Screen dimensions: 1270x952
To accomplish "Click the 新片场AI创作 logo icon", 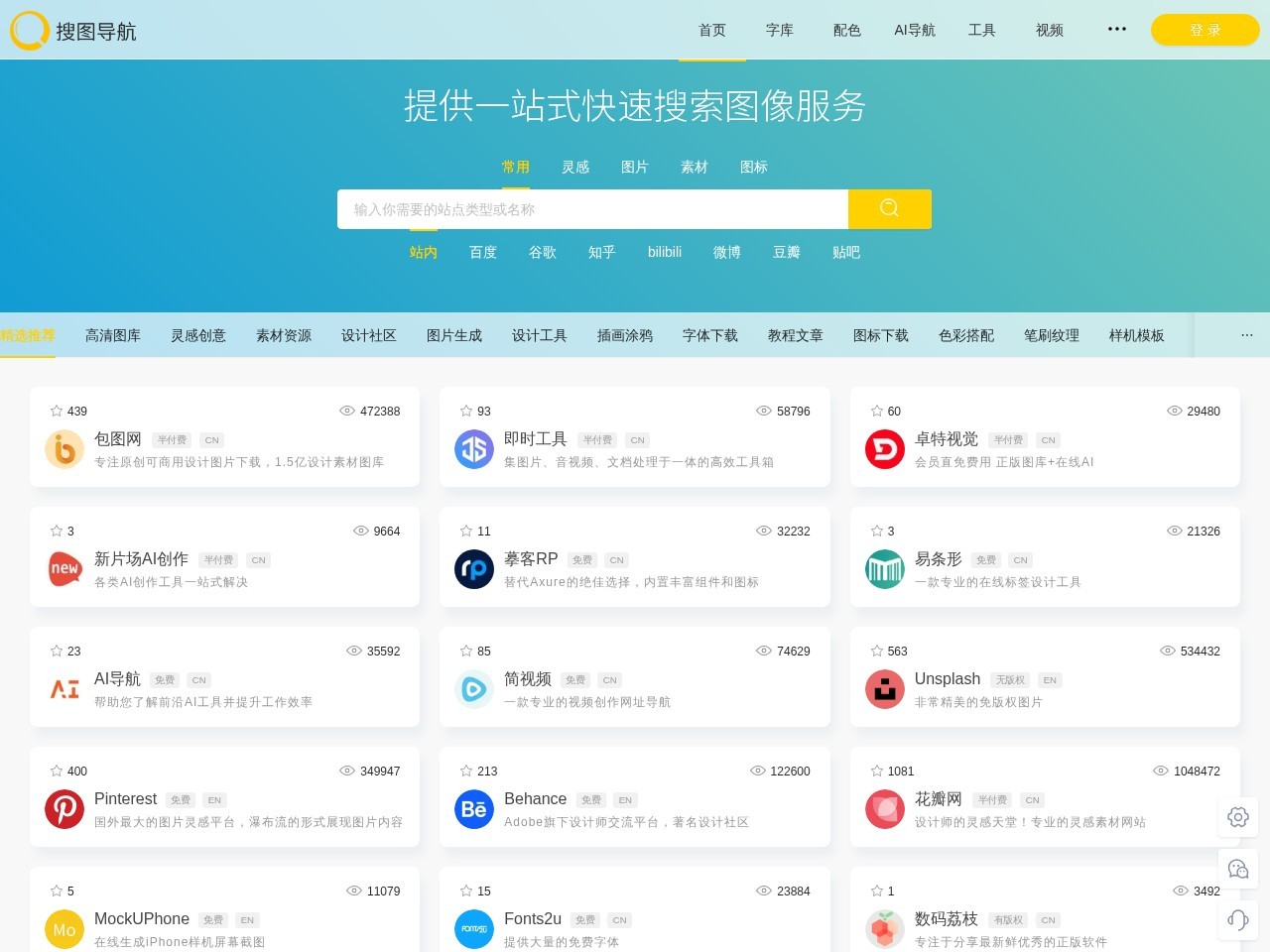I will pyautogui.click(x=64, y=569).
